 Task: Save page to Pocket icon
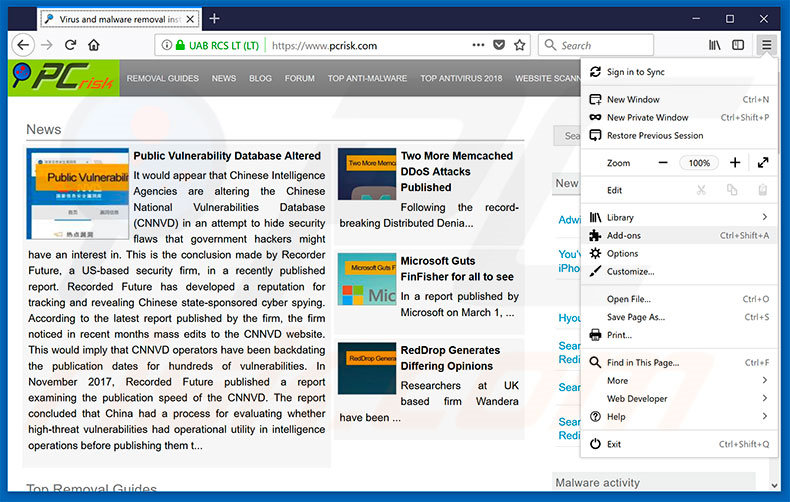(499, 45)
